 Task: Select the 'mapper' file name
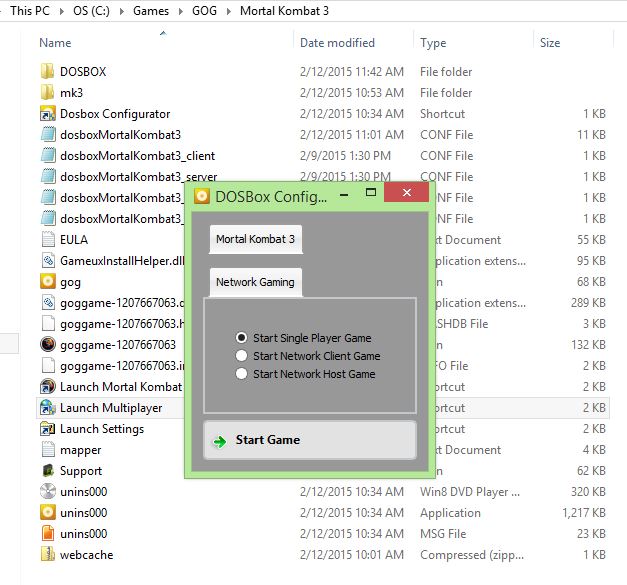pyautogui.click(x=80, y=450)
